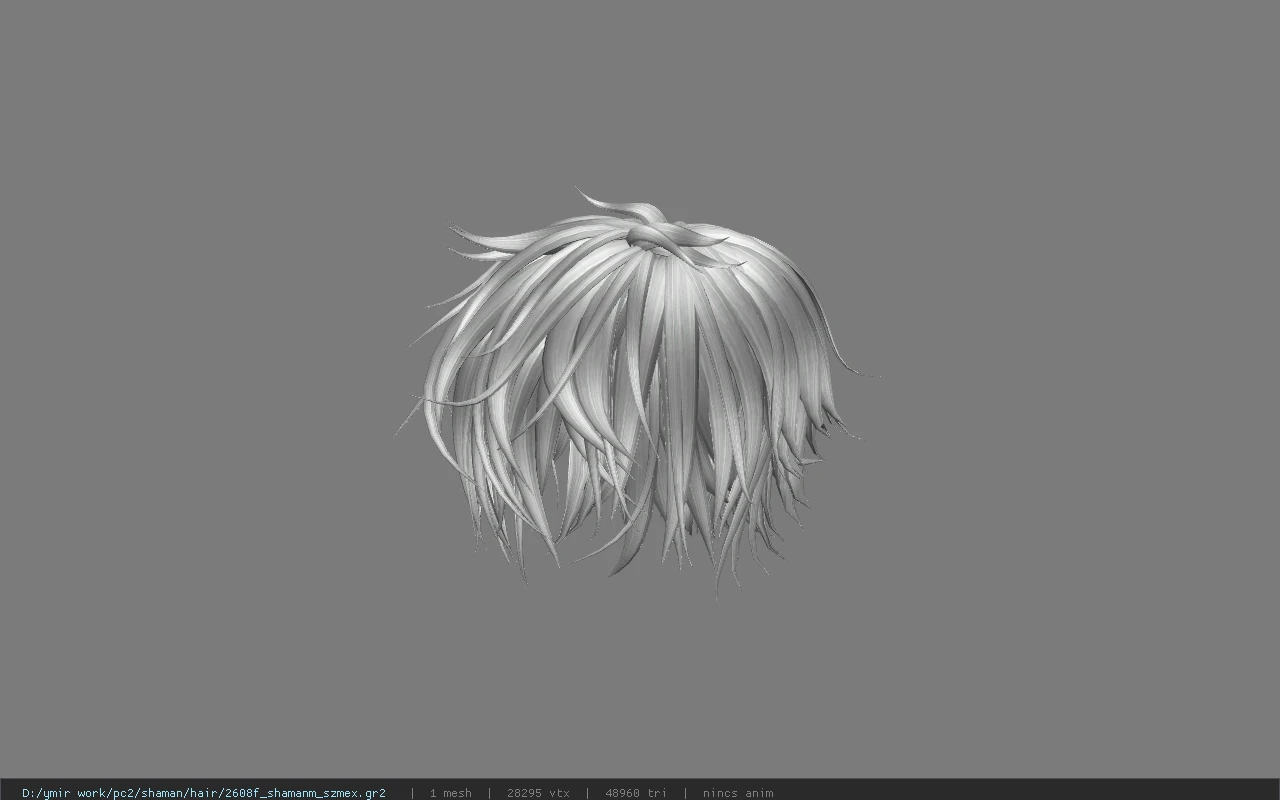Click the '1 mesh' status entry

(450, 793)
